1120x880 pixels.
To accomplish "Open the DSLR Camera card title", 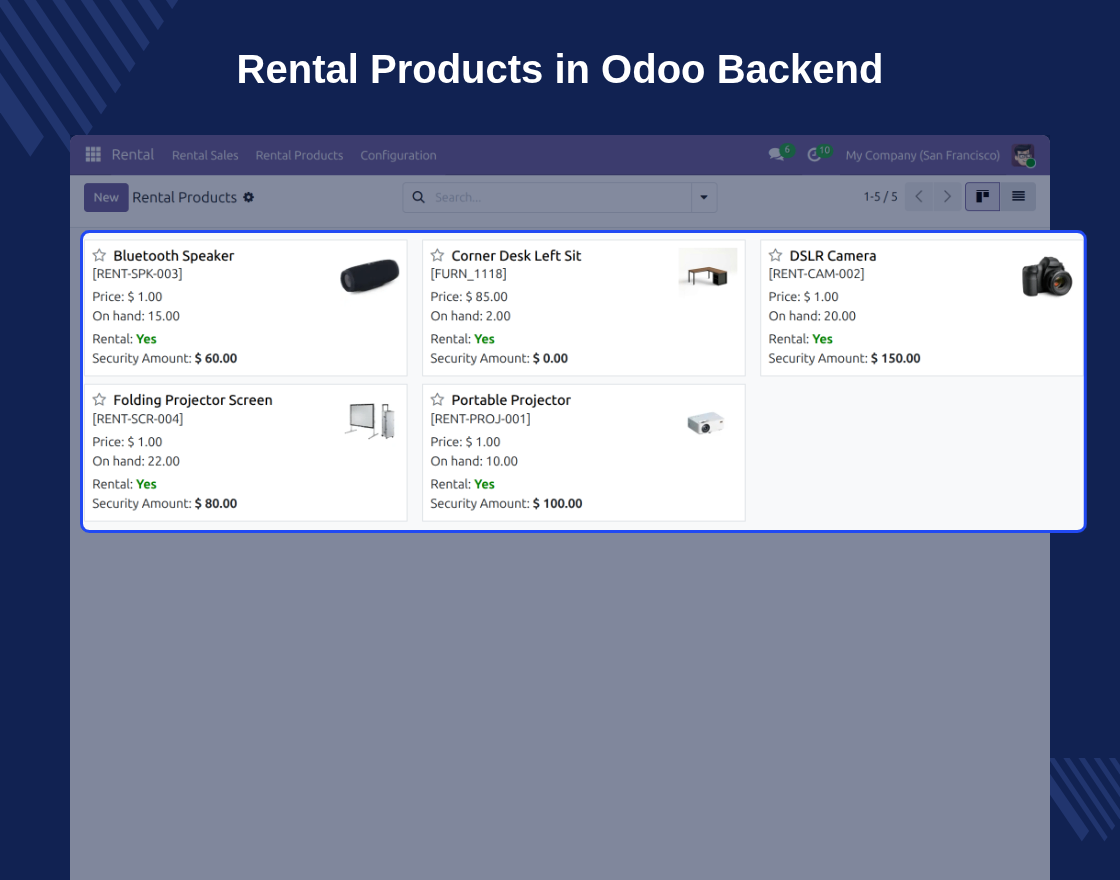I will (833, 256).
